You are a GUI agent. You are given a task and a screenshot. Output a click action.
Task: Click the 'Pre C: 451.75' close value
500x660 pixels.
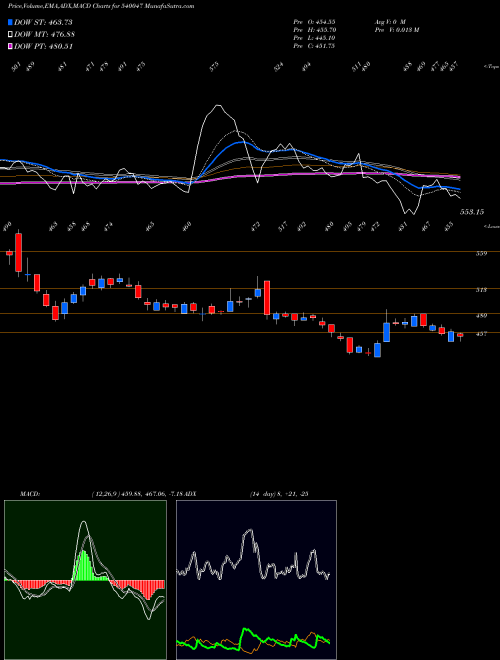(314, 46)
